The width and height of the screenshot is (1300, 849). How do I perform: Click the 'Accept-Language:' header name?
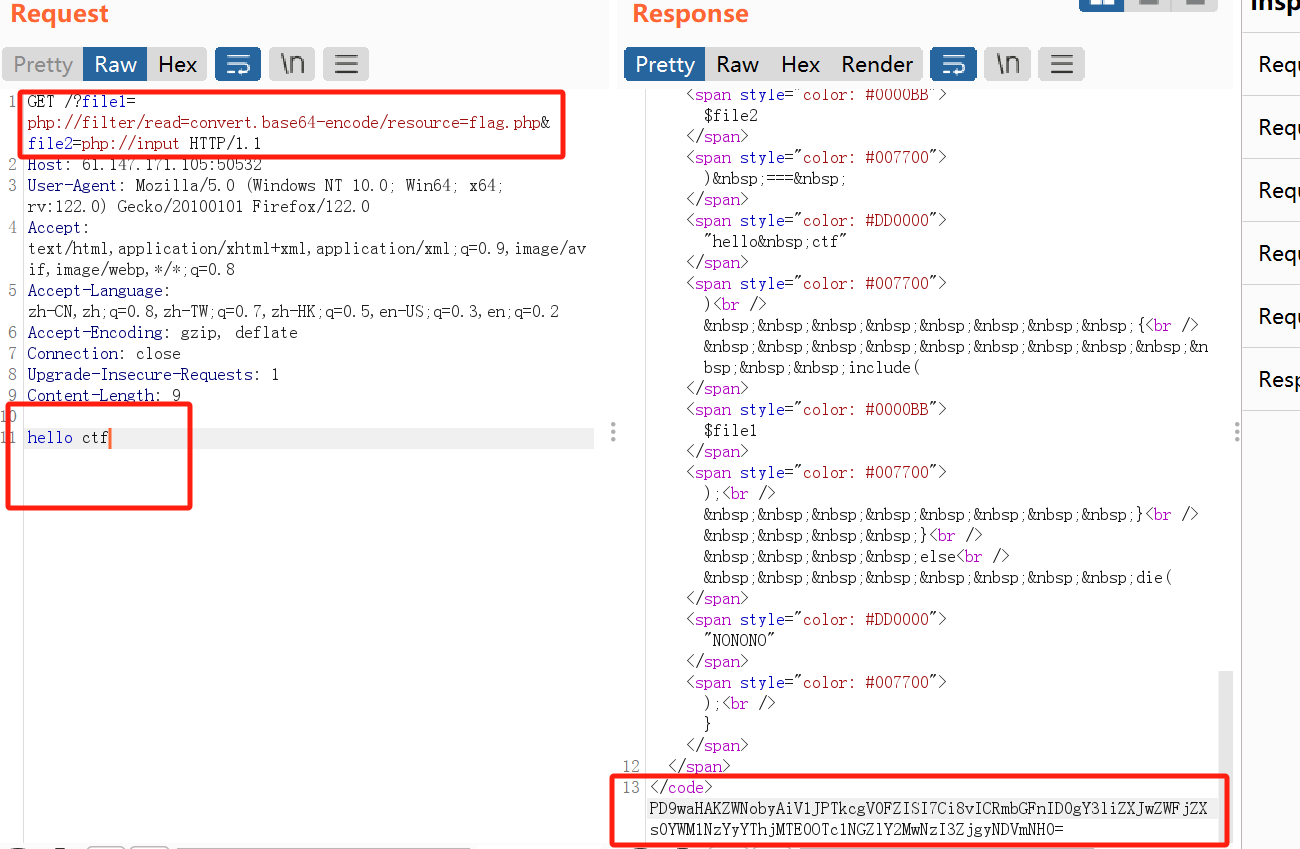point(99,290)
